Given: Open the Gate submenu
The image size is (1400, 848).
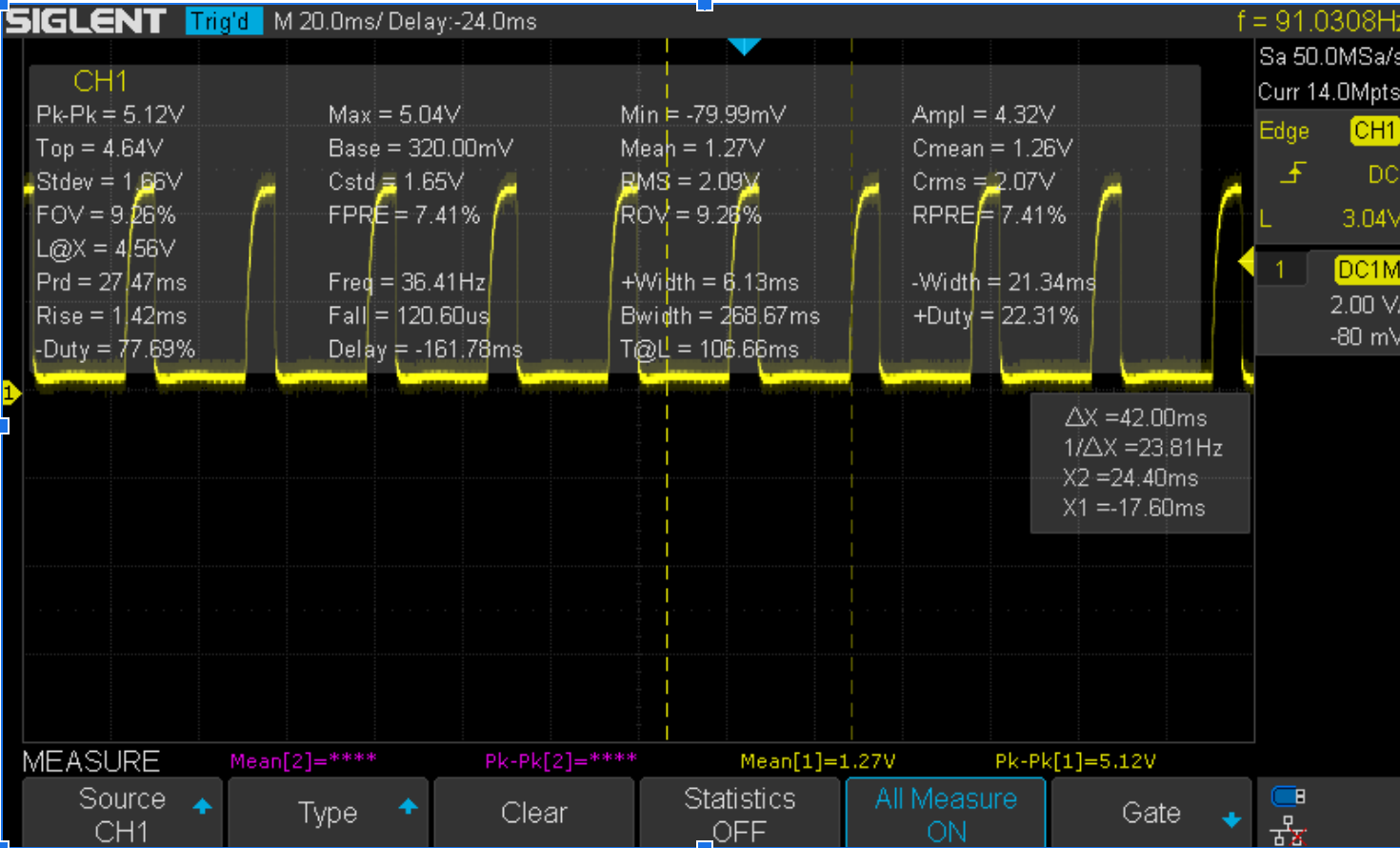Looking at the screenshot, I should point(1150,813).
